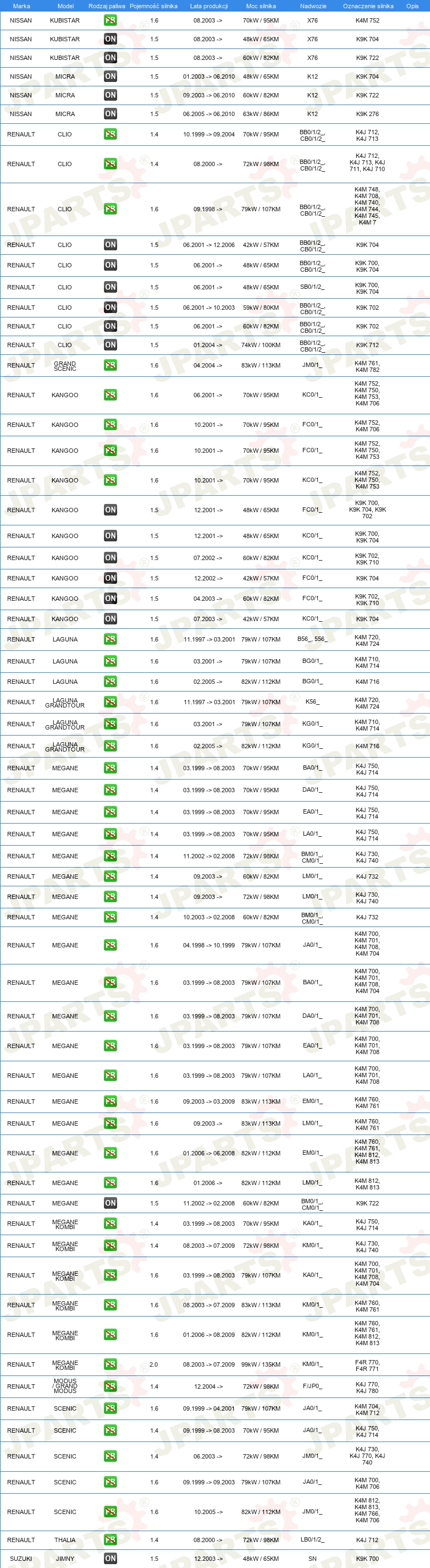Click petrol pump icon in KUBISTAR 1.6 row
Image resolution: width=430 pixels, height=1568 pixels.
pos(110,20)
